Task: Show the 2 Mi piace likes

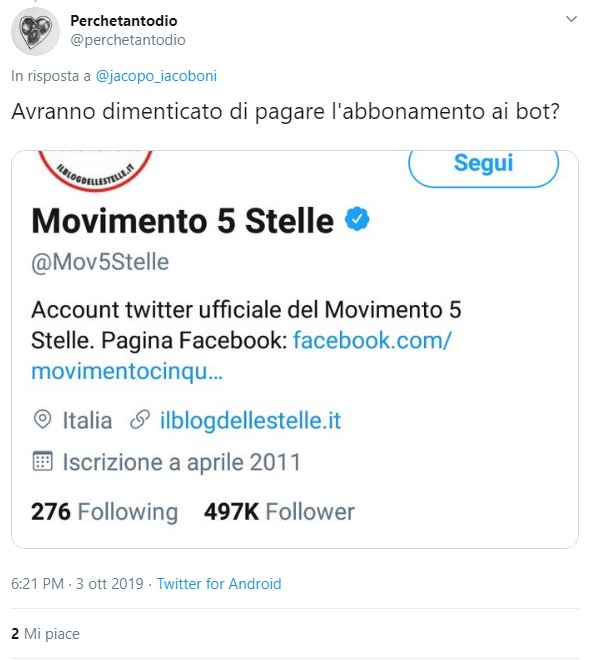Action: click(x=45, y=633)
